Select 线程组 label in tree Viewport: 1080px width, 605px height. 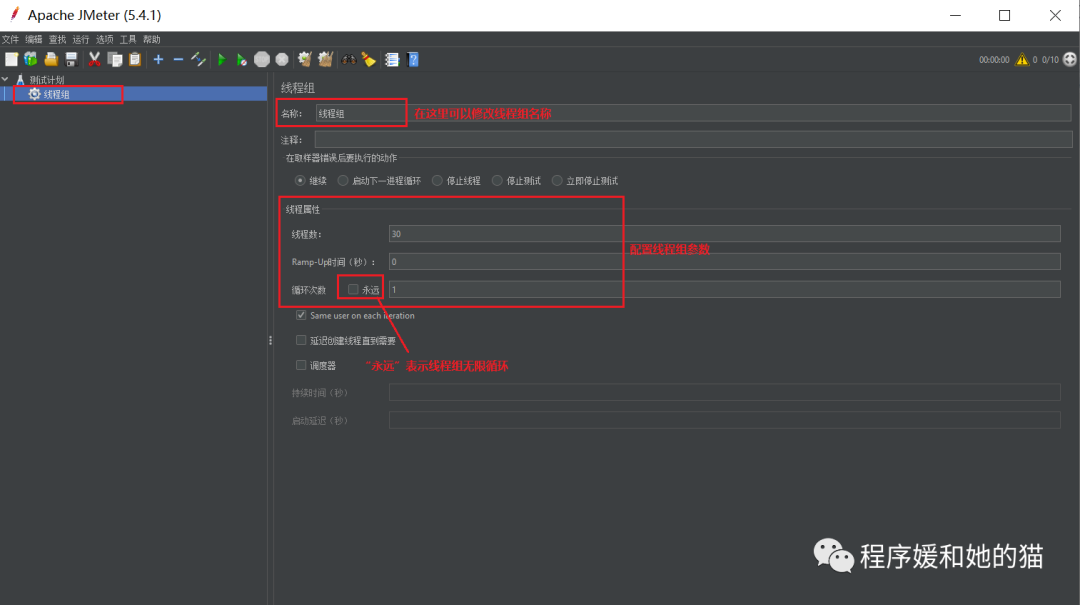(x=56, y=94)
